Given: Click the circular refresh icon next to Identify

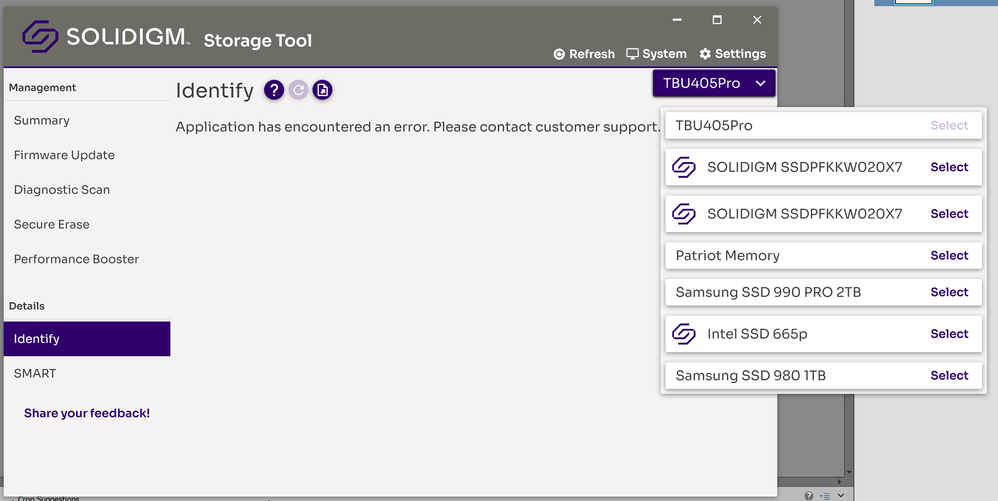Looking at the screenshot, I should click(298, 91).
